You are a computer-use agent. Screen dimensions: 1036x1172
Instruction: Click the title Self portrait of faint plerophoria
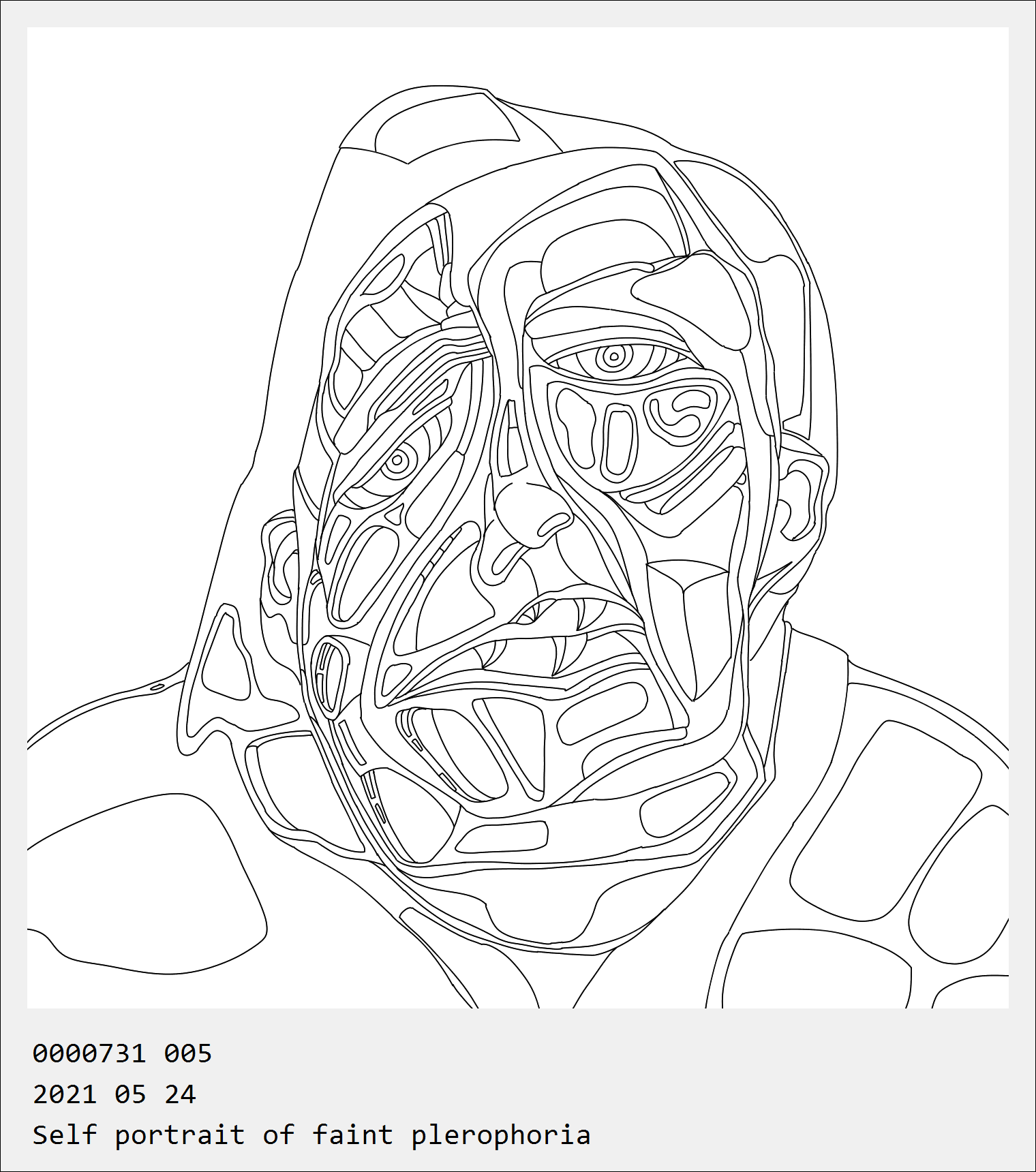click(311, 1135)
